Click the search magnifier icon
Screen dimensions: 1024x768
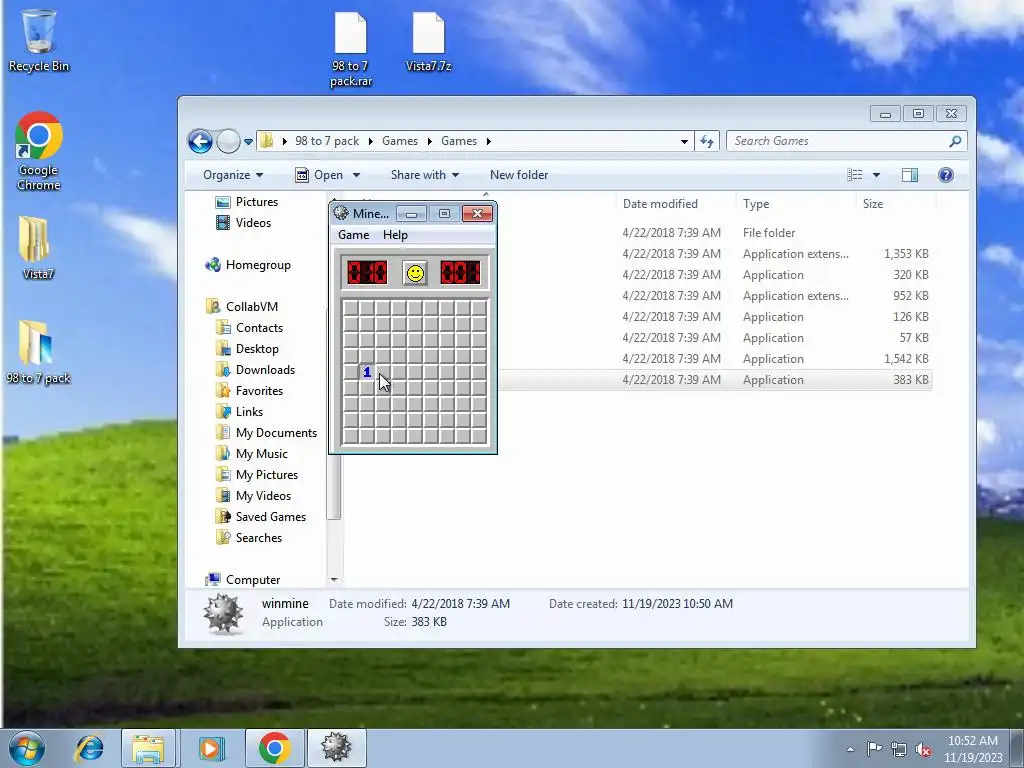click(955, 141)
